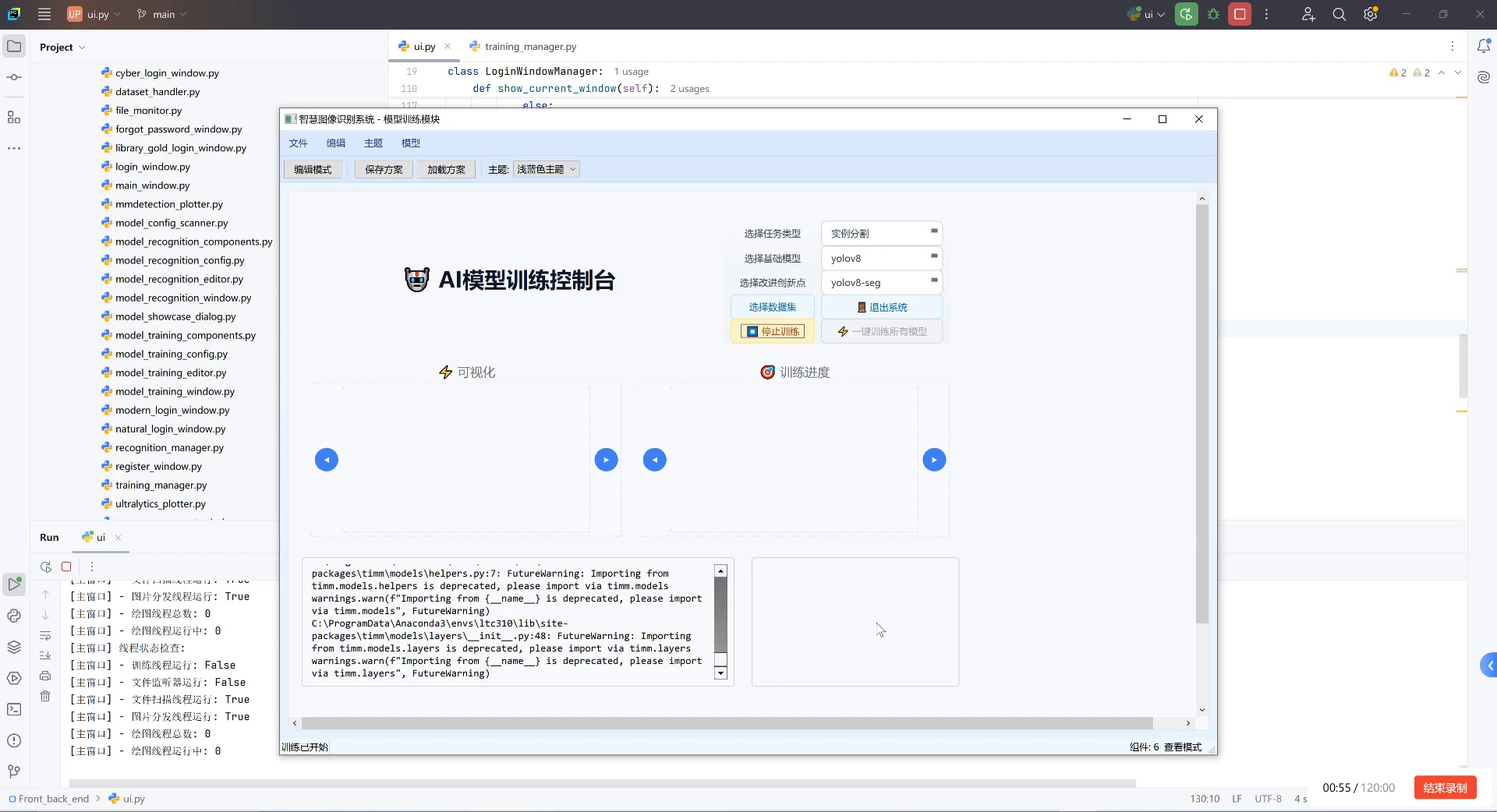Click the Debug bug icon in title bar
1497x812 pixels.
(x=1213, y=14)
